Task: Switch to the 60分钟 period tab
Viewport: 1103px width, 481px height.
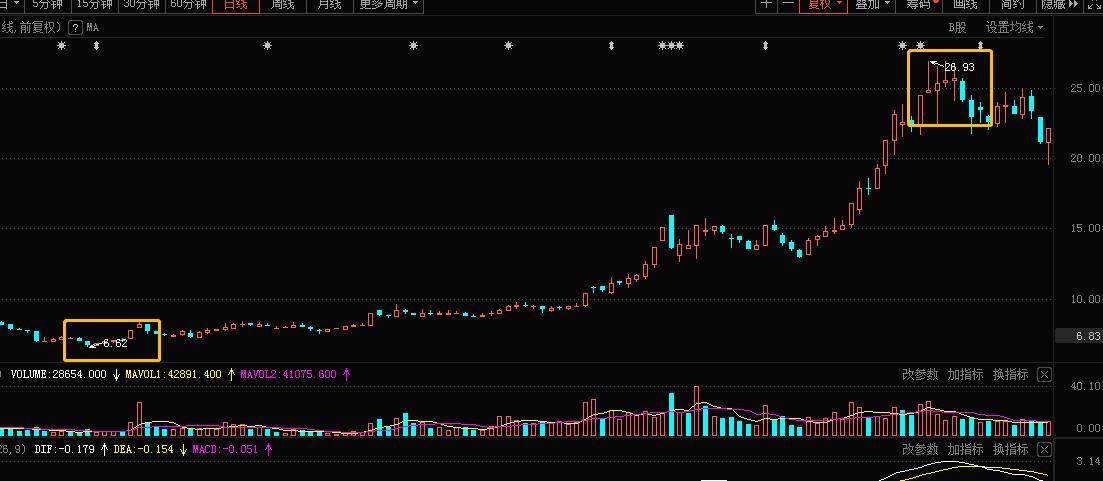Action: 189,4
